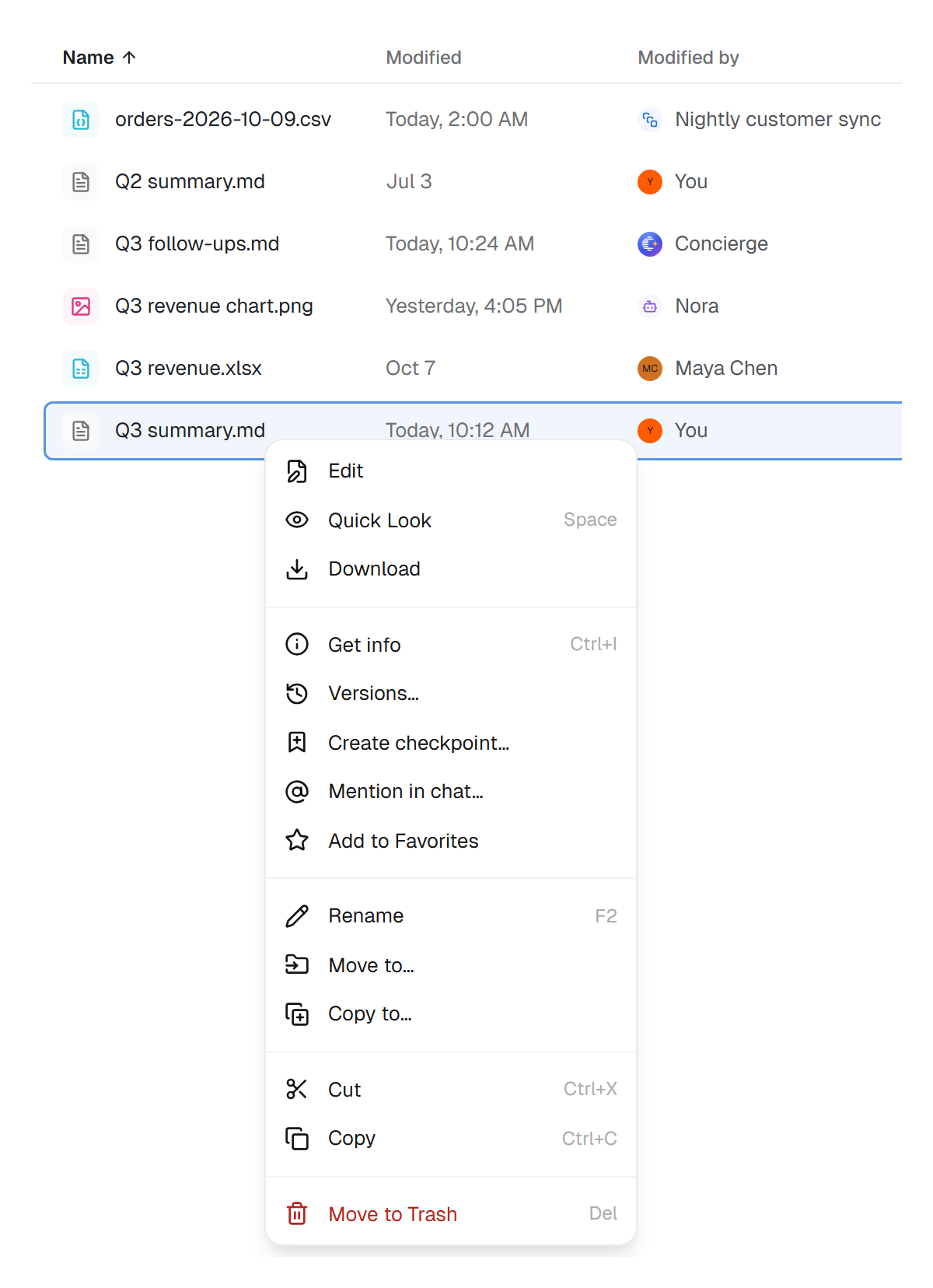Viewport: 933px width, 1288px height.
Task: Toggle the Name sort direction arrow
Action: (x=130, y=58)
